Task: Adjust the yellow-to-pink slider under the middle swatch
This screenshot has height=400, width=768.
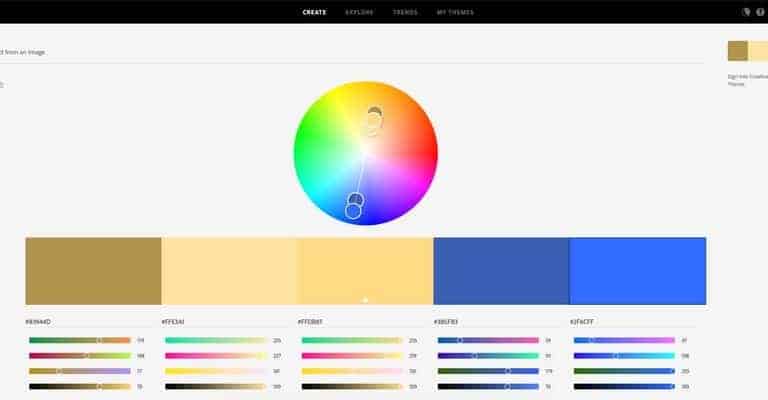Action: point(352,372)
